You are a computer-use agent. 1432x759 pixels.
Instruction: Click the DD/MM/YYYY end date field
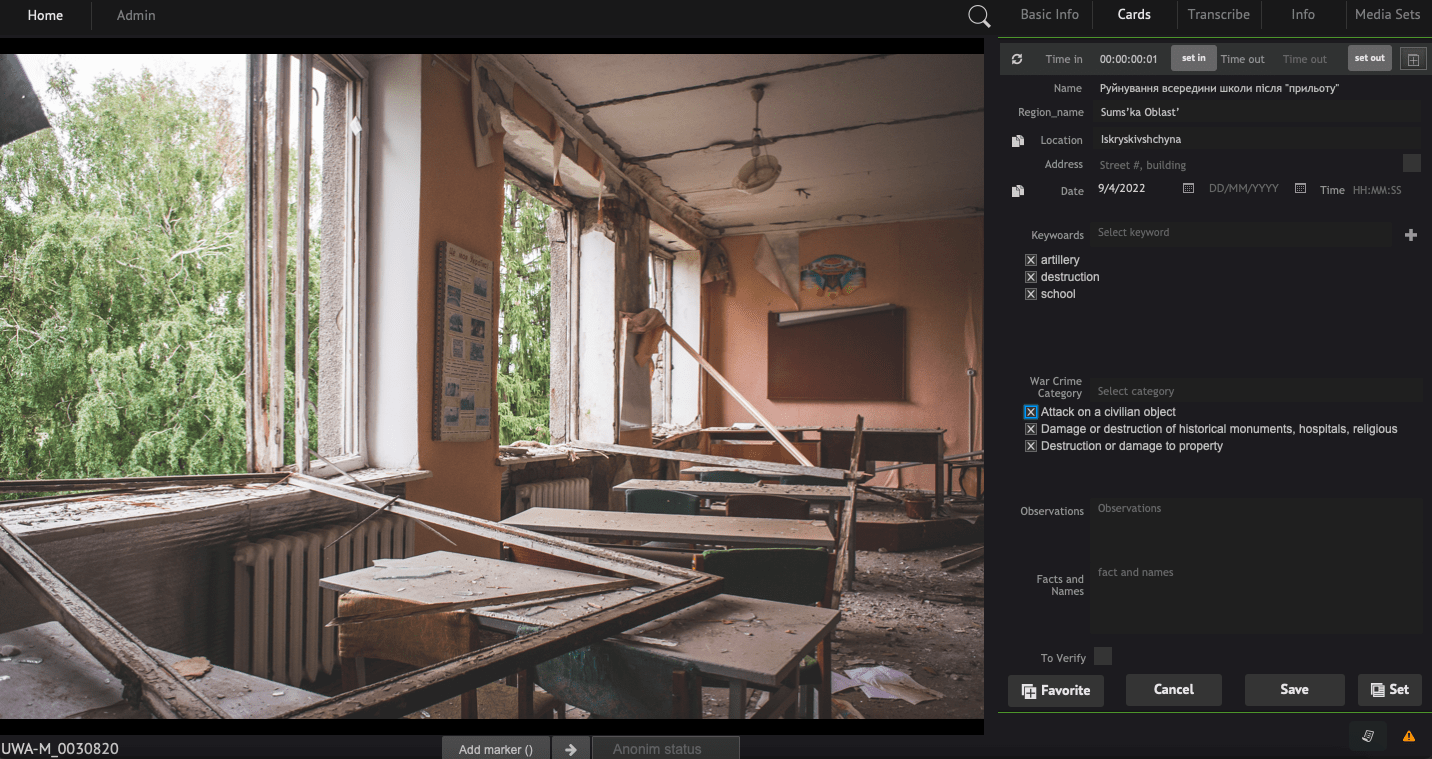pyautogui.click(x=1245, y=188)
